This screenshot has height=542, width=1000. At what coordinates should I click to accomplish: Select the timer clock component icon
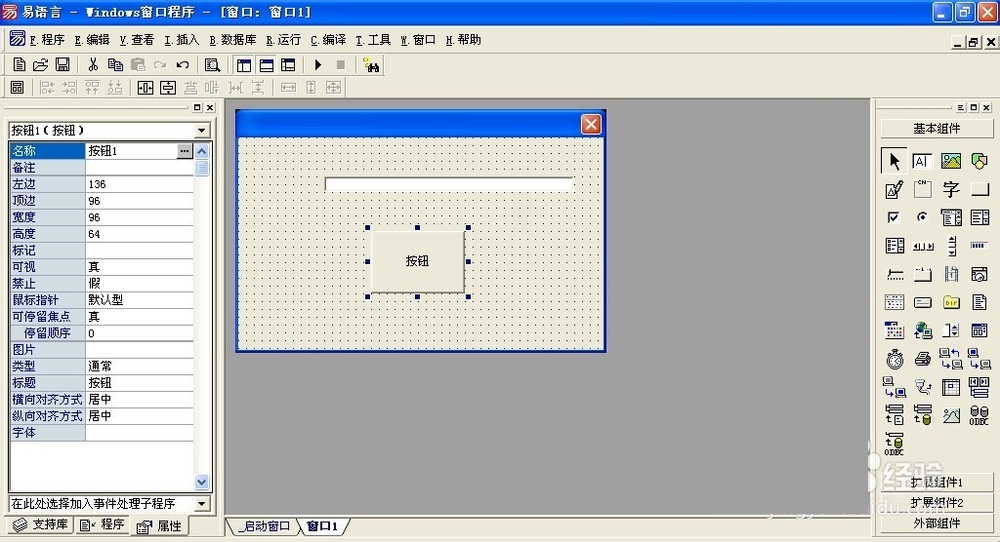pos(895,359)
